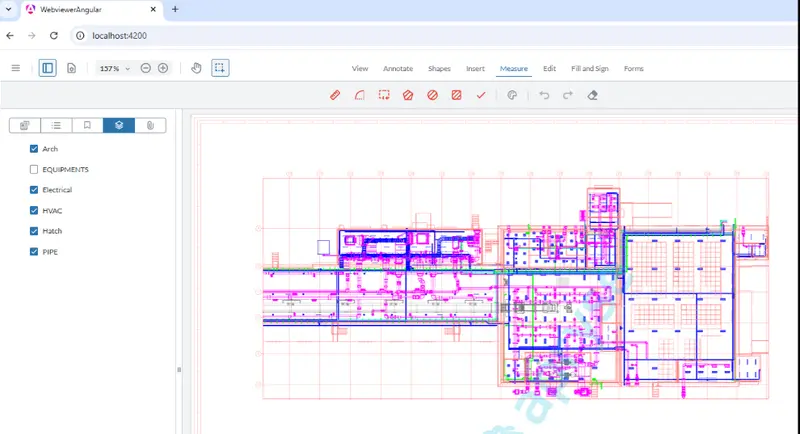Click the eraser tool icon
Image resolution: width=800 pixels, height=434 pixels.
tap(593, 96)
